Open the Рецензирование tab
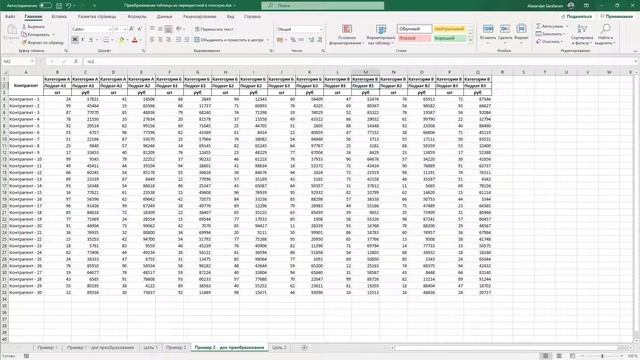The height and width of the screenshot is (360, 640). [200, 16]
